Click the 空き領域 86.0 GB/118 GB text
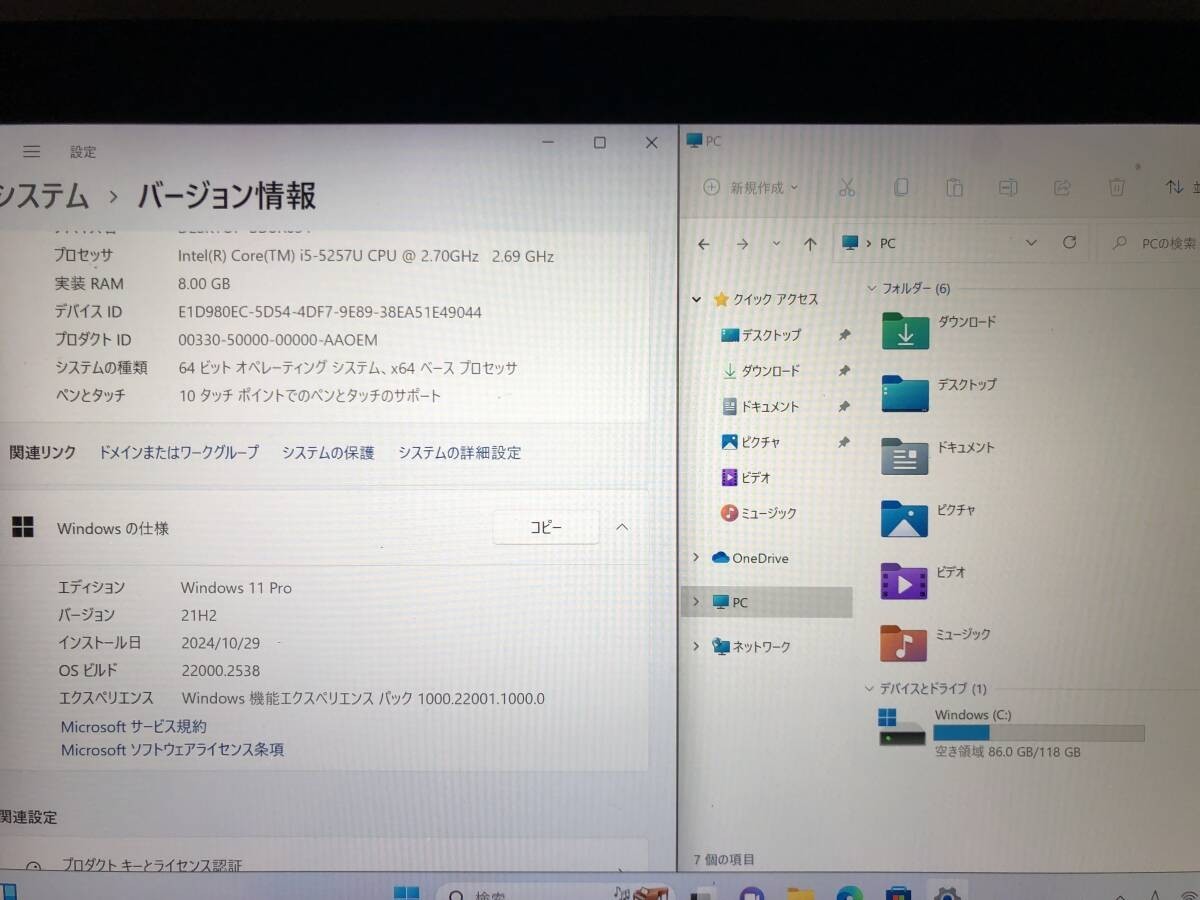 click(1007, 752)
